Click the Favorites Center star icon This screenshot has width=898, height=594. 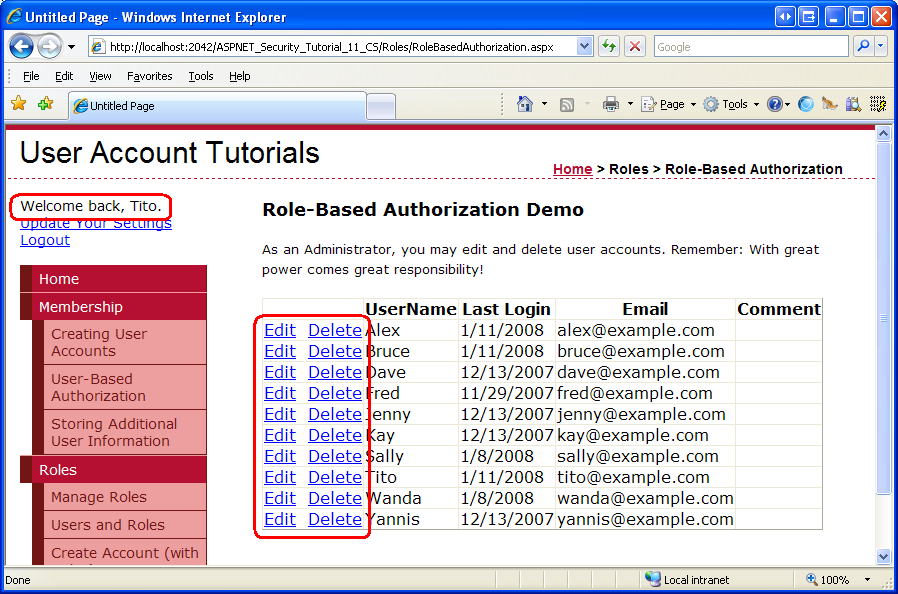[x=19, y=104]
